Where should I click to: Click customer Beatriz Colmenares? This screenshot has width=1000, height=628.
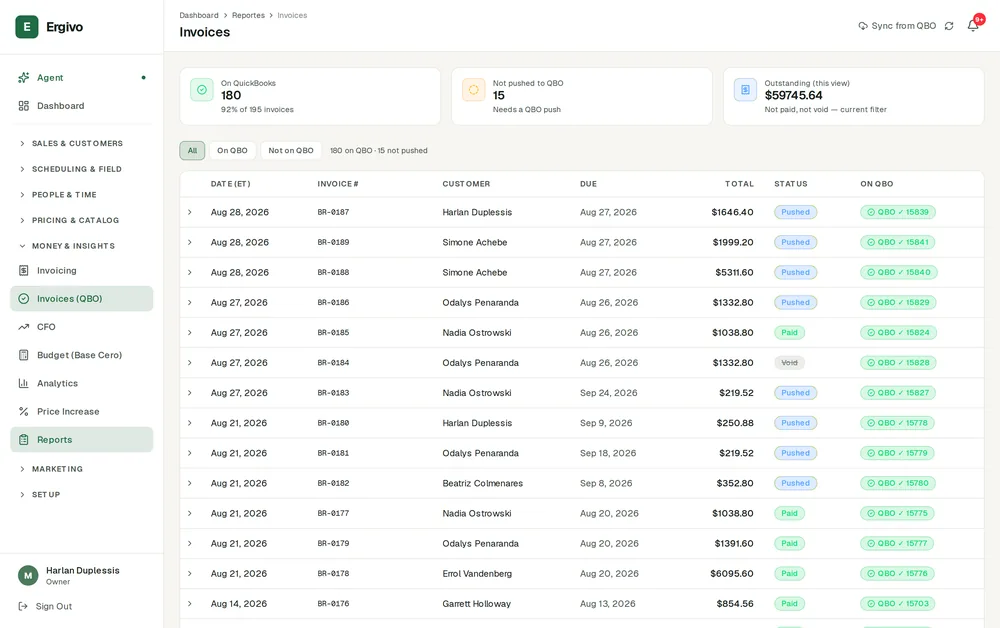click(482, 483)
